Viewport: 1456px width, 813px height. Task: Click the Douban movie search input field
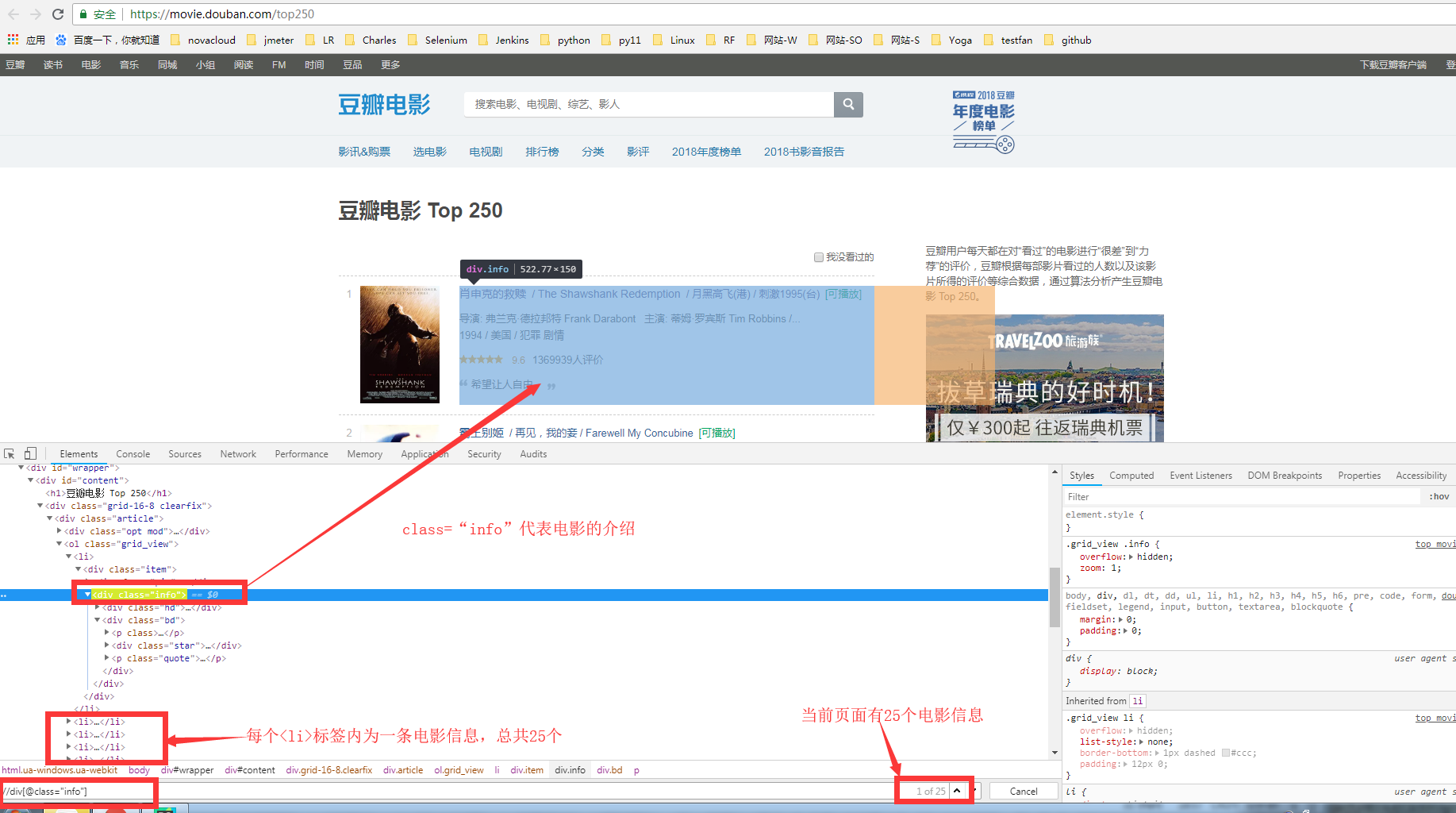click(648, 104)
